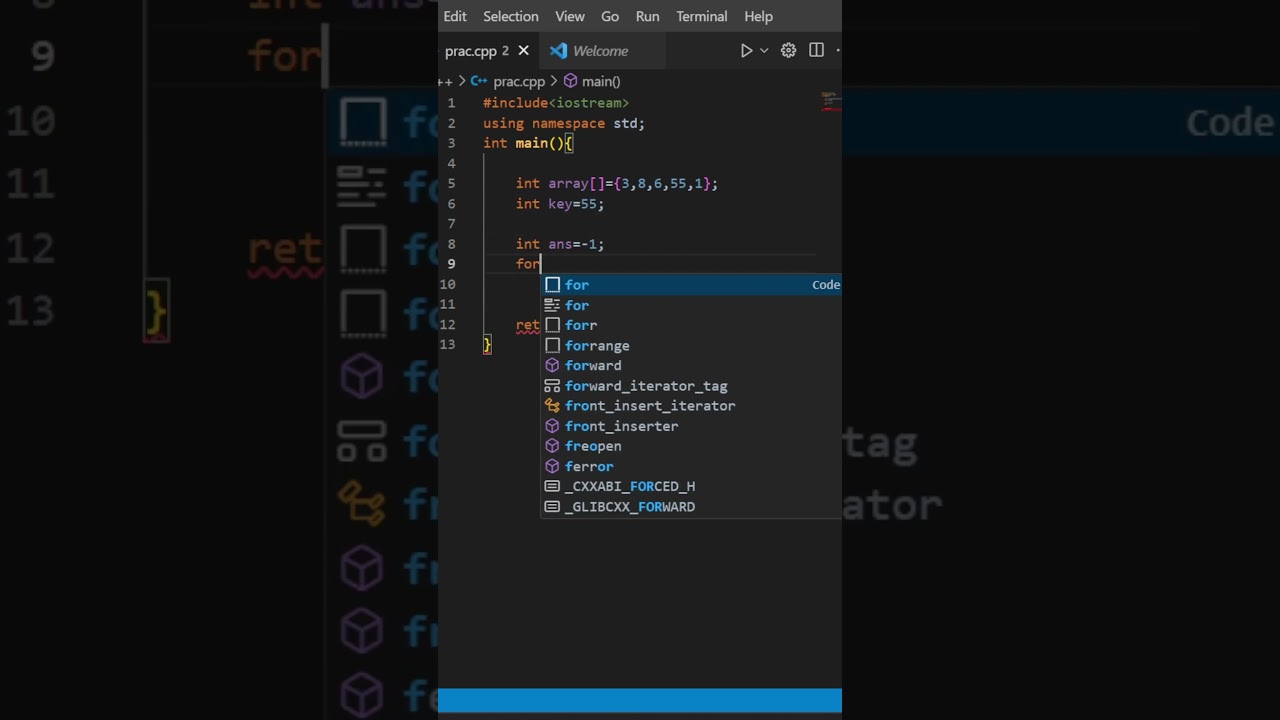
Task: Click the macro icon beside '_GLIBCXX_FORWARD'
Action: 552,507
